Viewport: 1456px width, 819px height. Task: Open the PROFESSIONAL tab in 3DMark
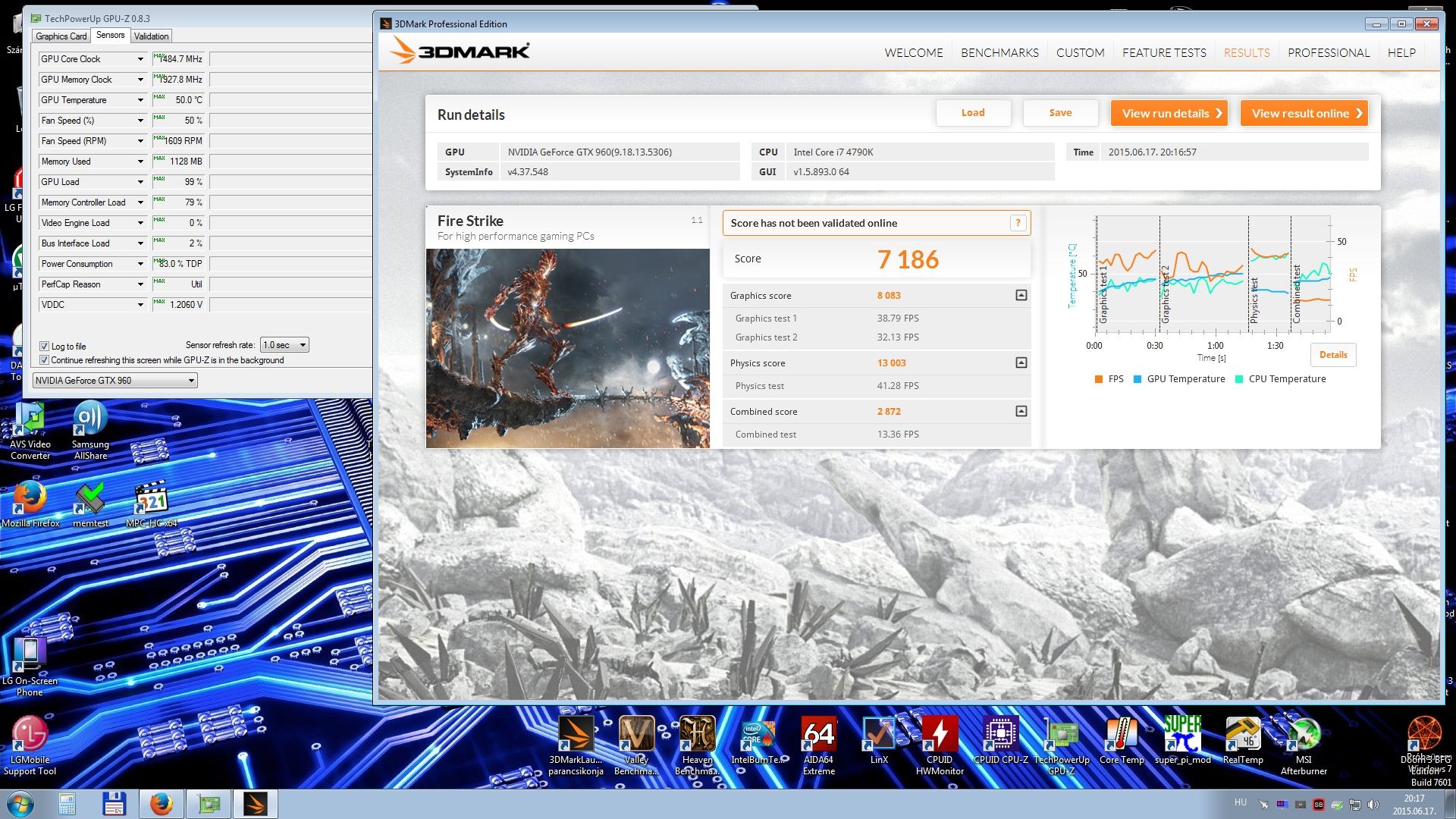click(1329, 53)
